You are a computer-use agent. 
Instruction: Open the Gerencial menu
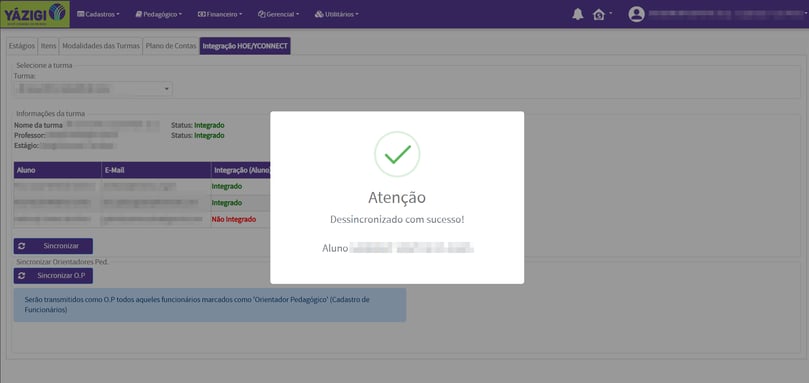click(x=279, y=14)
